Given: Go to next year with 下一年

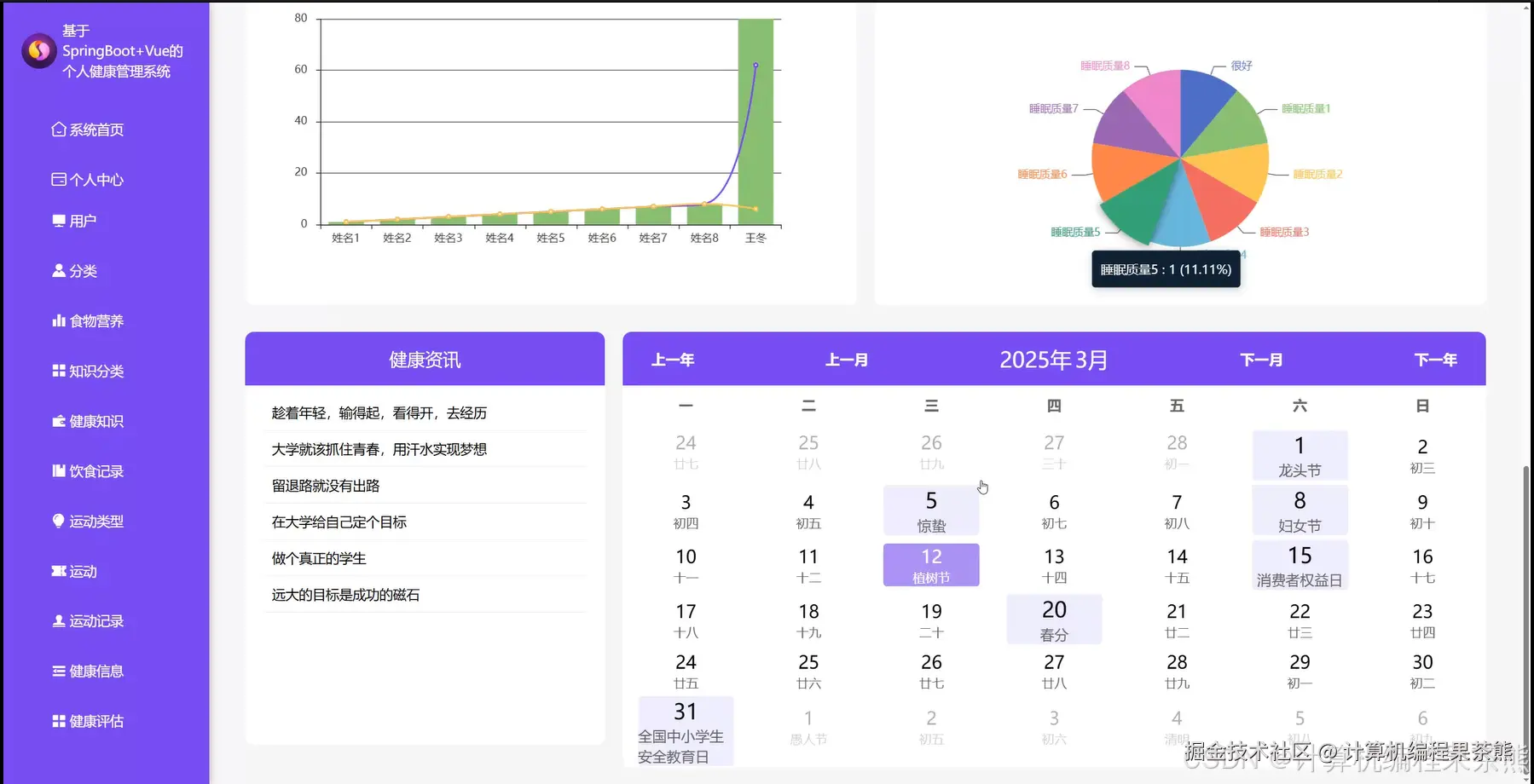Looking at the screenshot, I should tap(1436, 360).
